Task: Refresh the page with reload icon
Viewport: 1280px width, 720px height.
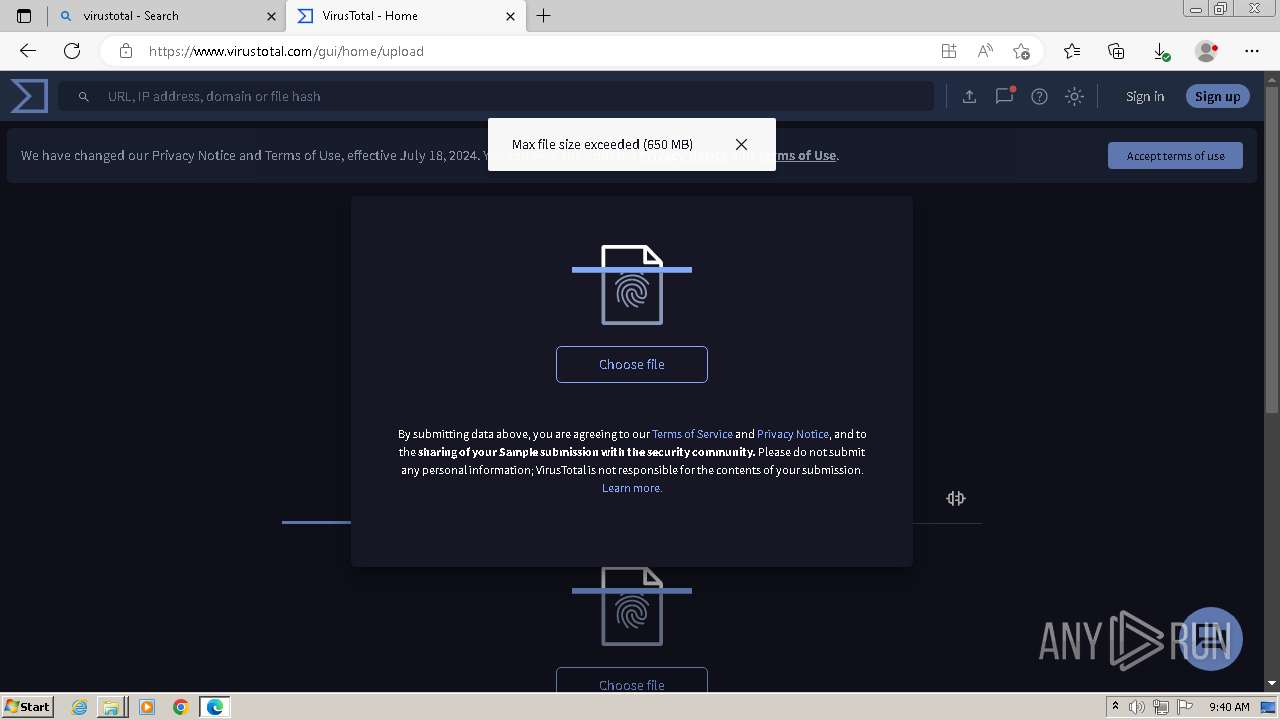Action: coord(72,51)
